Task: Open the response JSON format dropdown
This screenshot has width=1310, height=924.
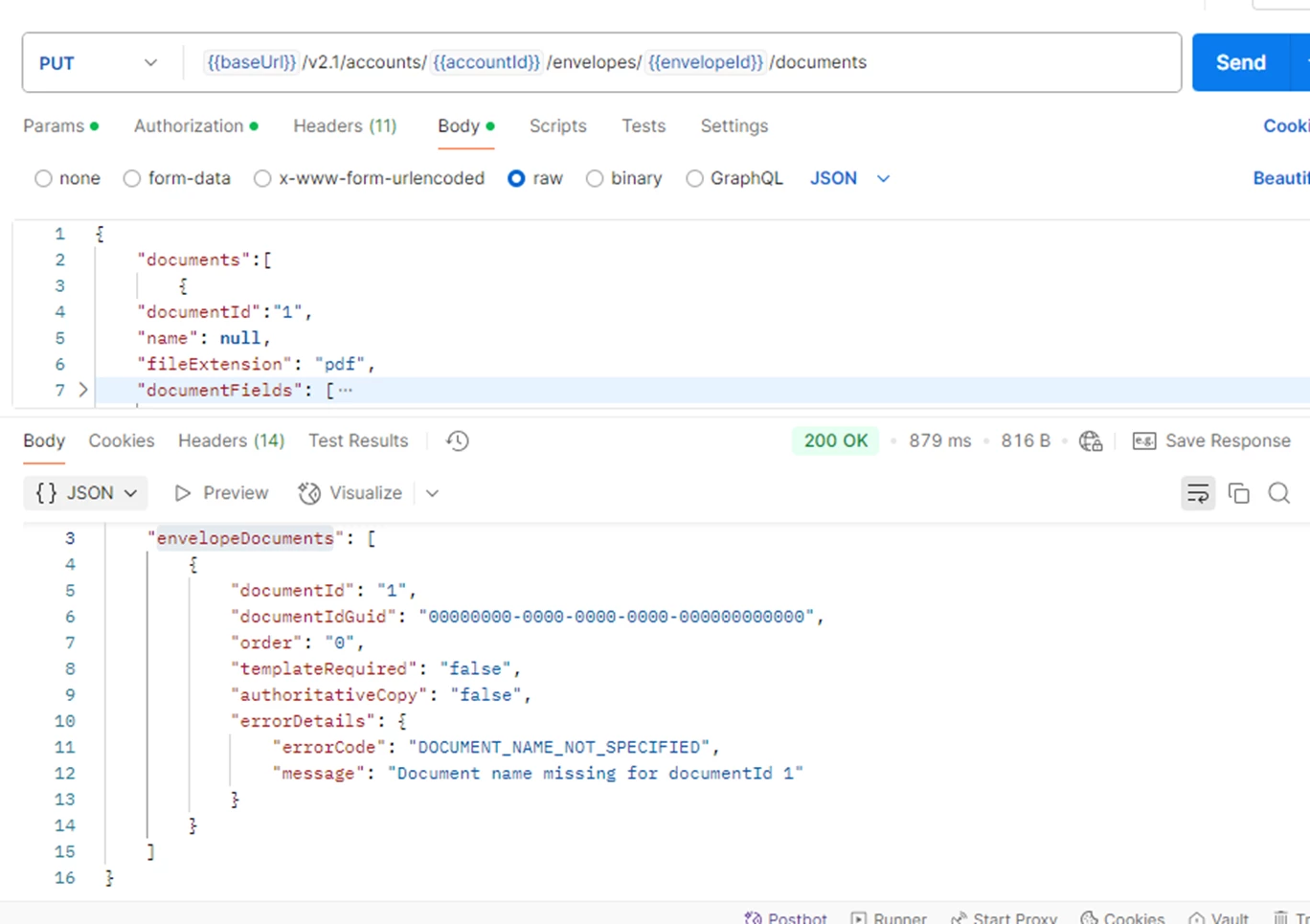Action: click(x=85, y=493)
